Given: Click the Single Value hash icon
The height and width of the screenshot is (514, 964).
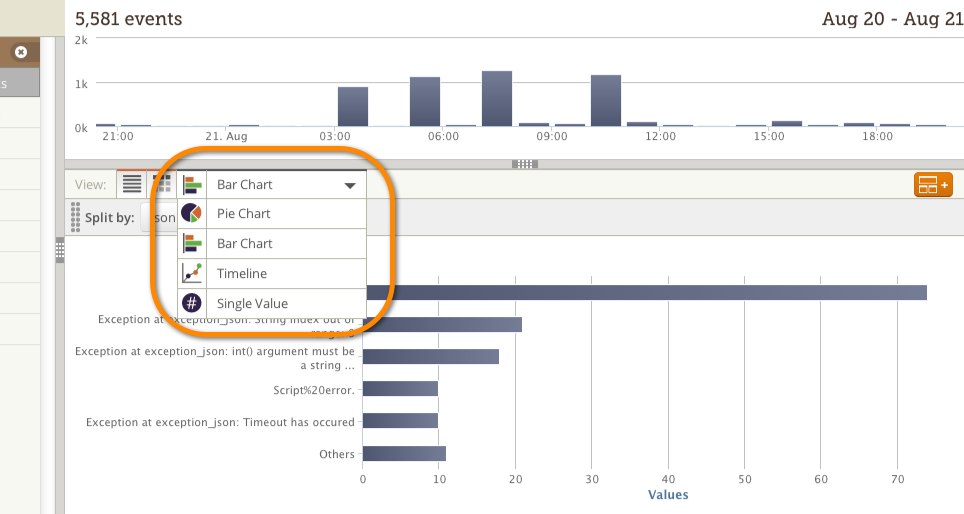Looking at the screenshot, I should point(192,303).
